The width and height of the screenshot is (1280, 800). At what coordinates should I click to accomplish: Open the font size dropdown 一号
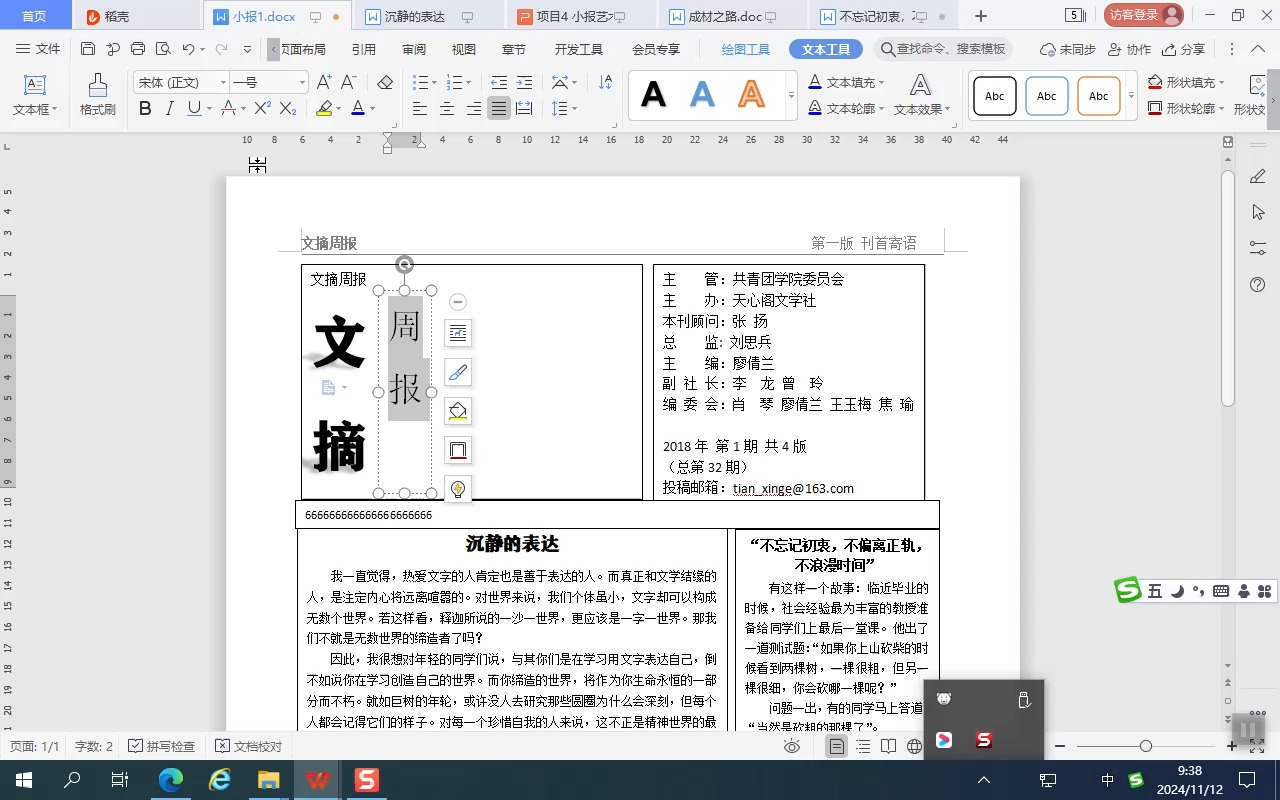301,82
